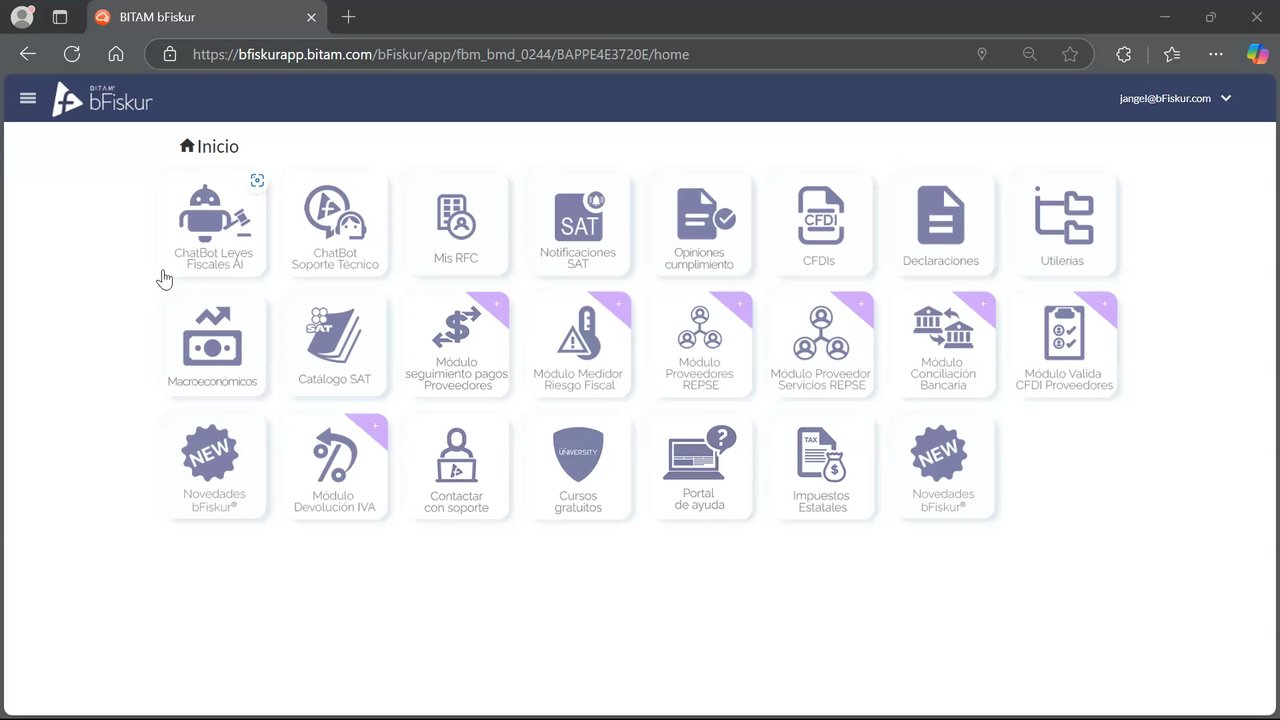Open the Favorites list
Screen dimensions: 1280x720
(1172, 54)
